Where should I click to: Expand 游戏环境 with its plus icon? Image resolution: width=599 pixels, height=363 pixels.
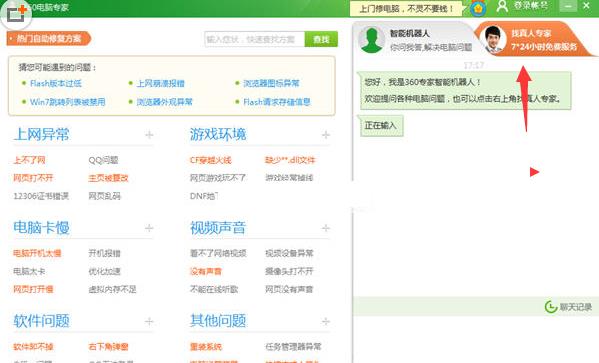click(x=326, y=135)
